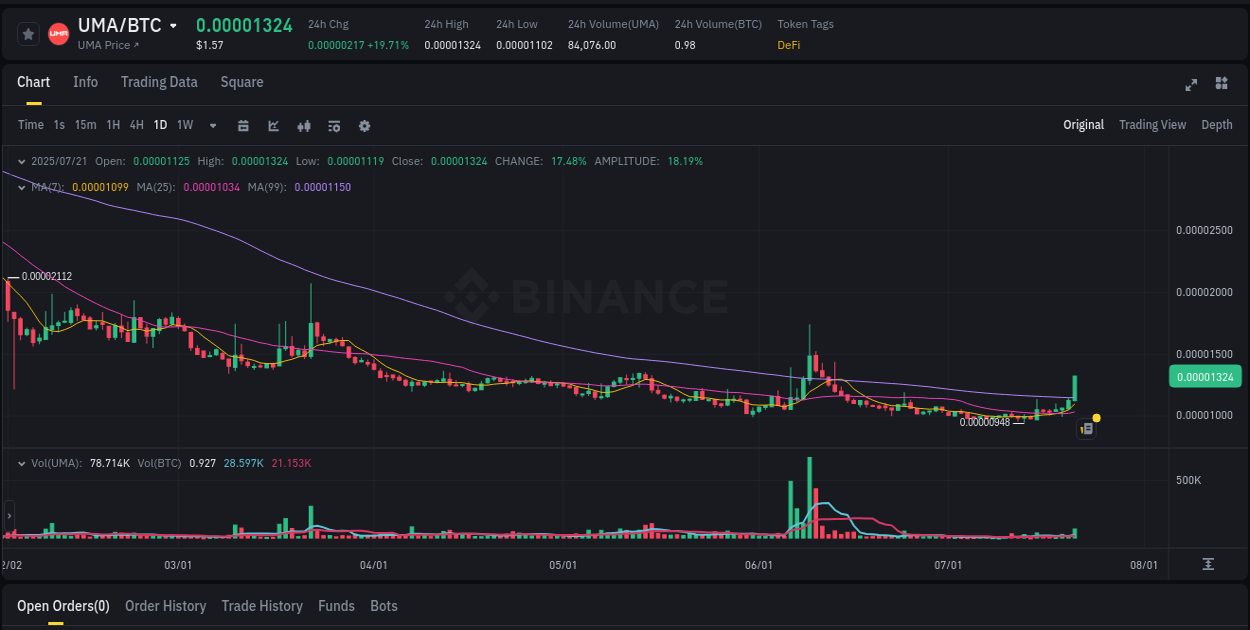The image size is (1250, 630).
Task: Open the UMA/BTC pair dropdown
Action: [x=172, y=25]
